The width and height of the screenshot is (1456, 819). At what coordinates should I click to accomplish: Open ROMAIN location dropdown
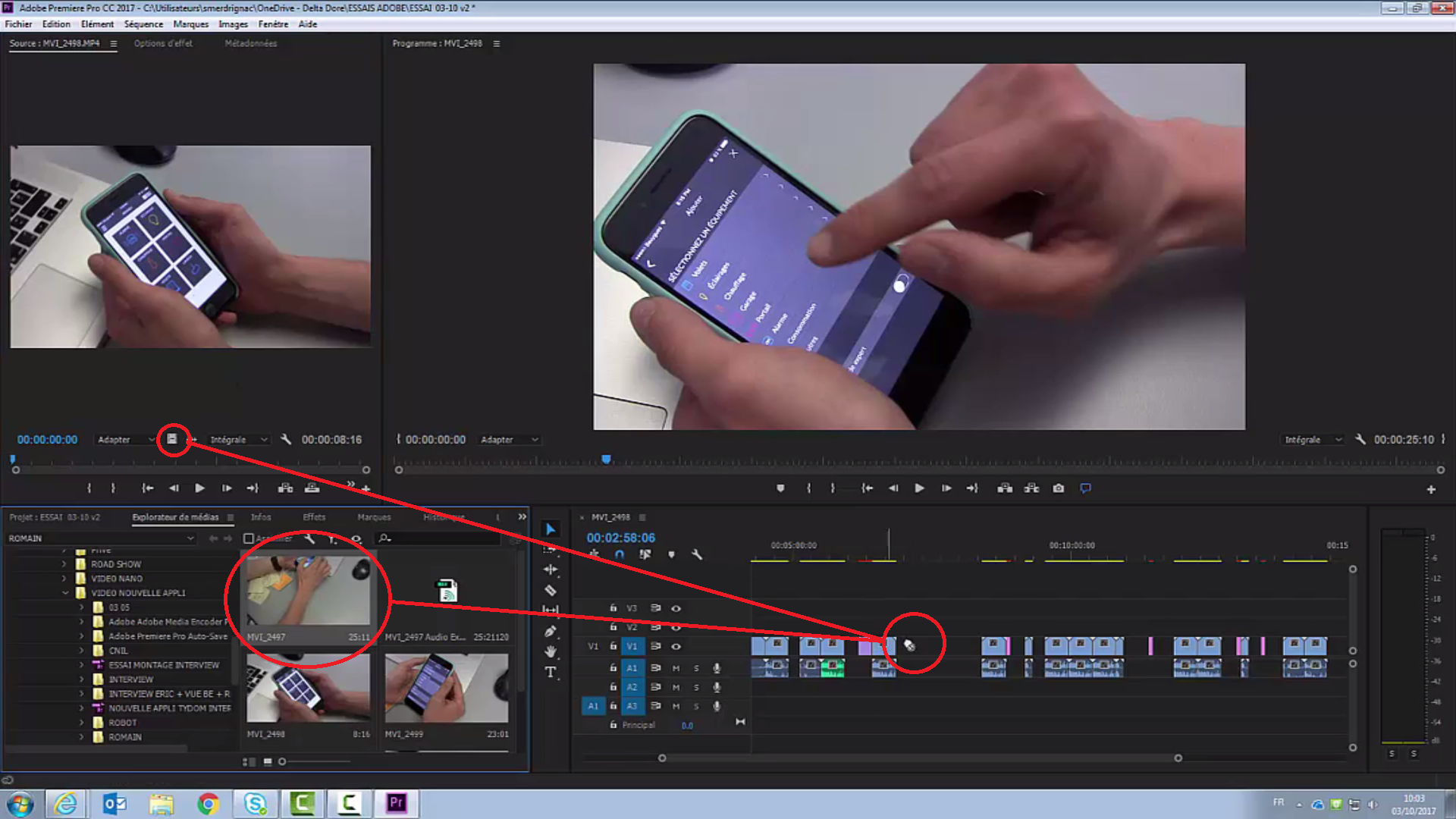[x=101, y=538]
